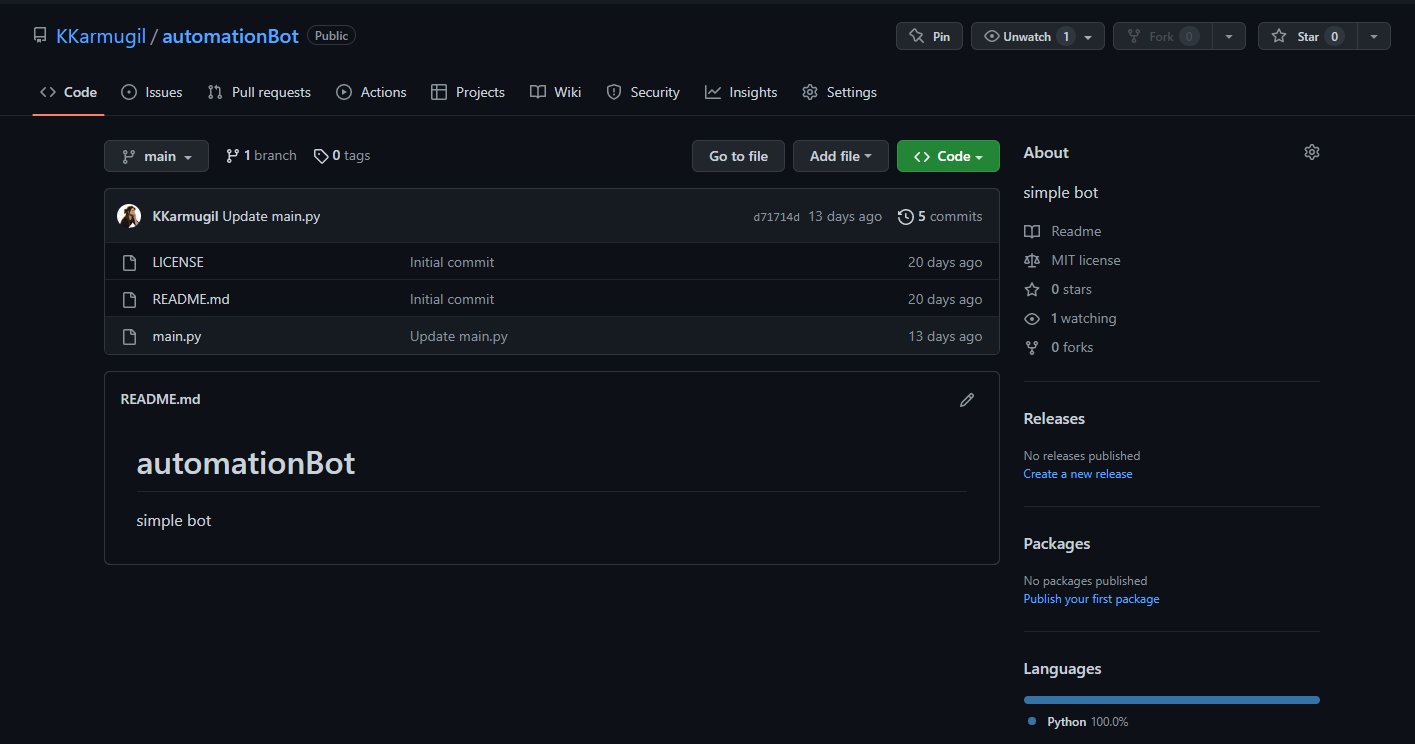
Task: Click the eye icon next to 1 watching
Action: click(1032, 318)
